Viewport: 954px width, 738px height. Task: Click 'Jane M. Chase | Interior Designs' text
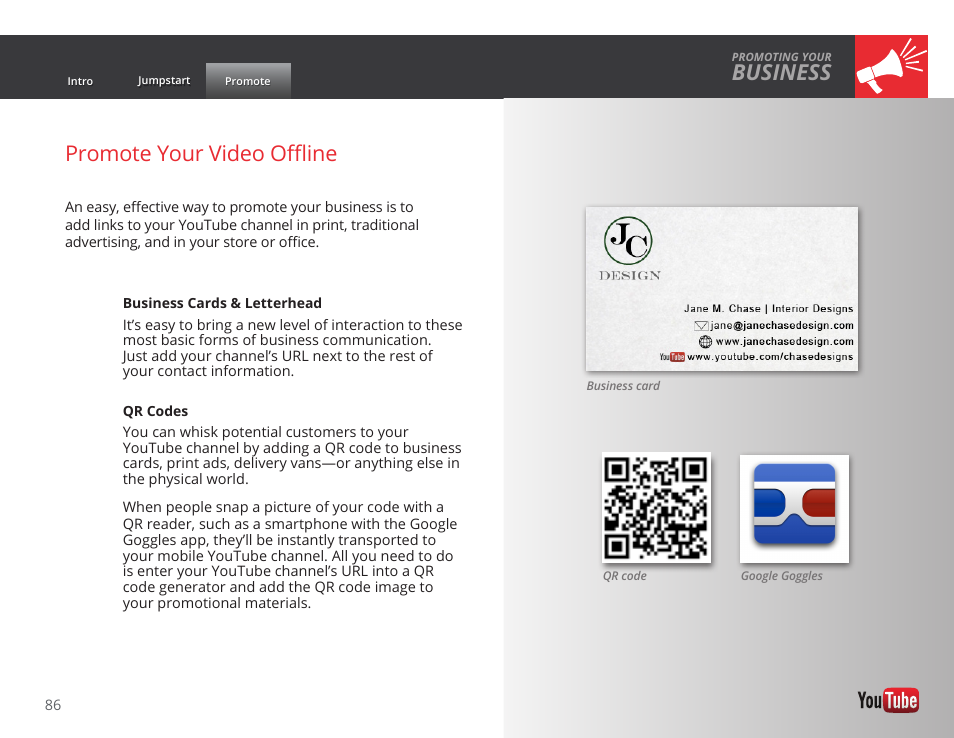point(768,308)
